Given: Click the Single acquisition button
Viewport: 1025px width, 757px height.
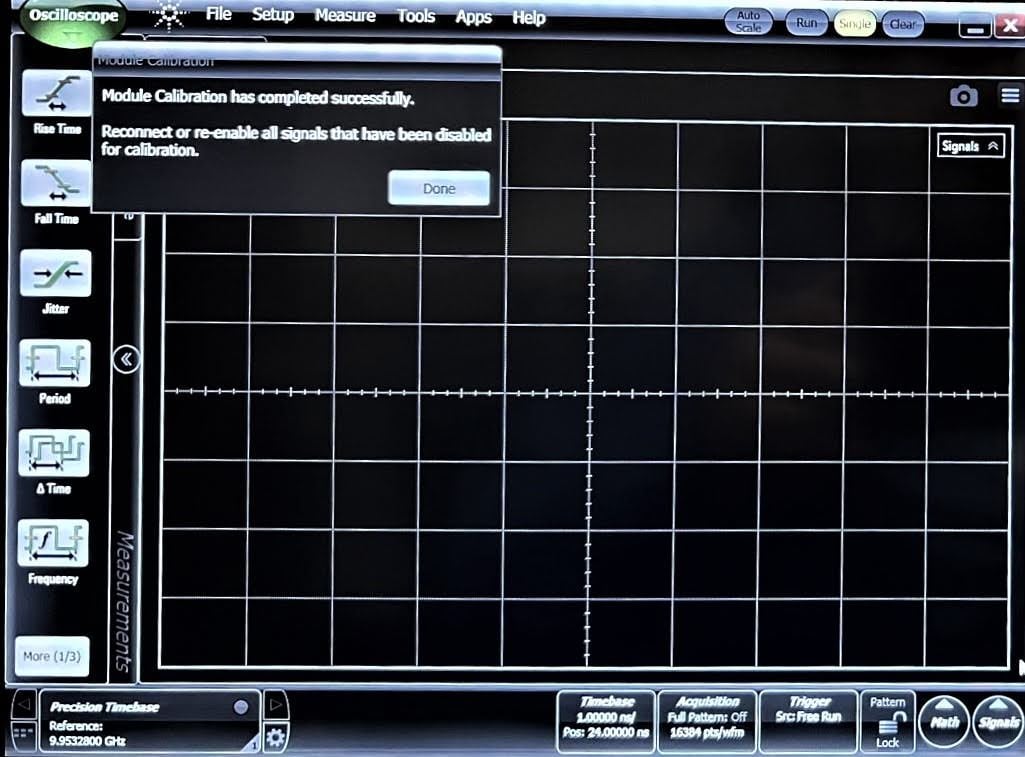Looking at the screenshot, I should pos(854,24).
